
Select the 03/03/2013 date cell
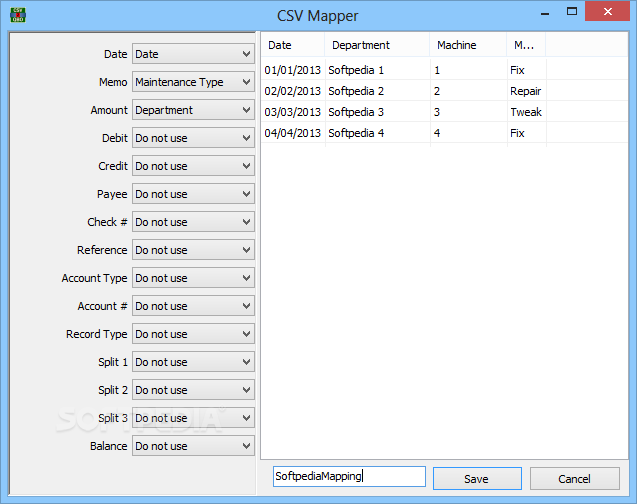coord(292,112)
